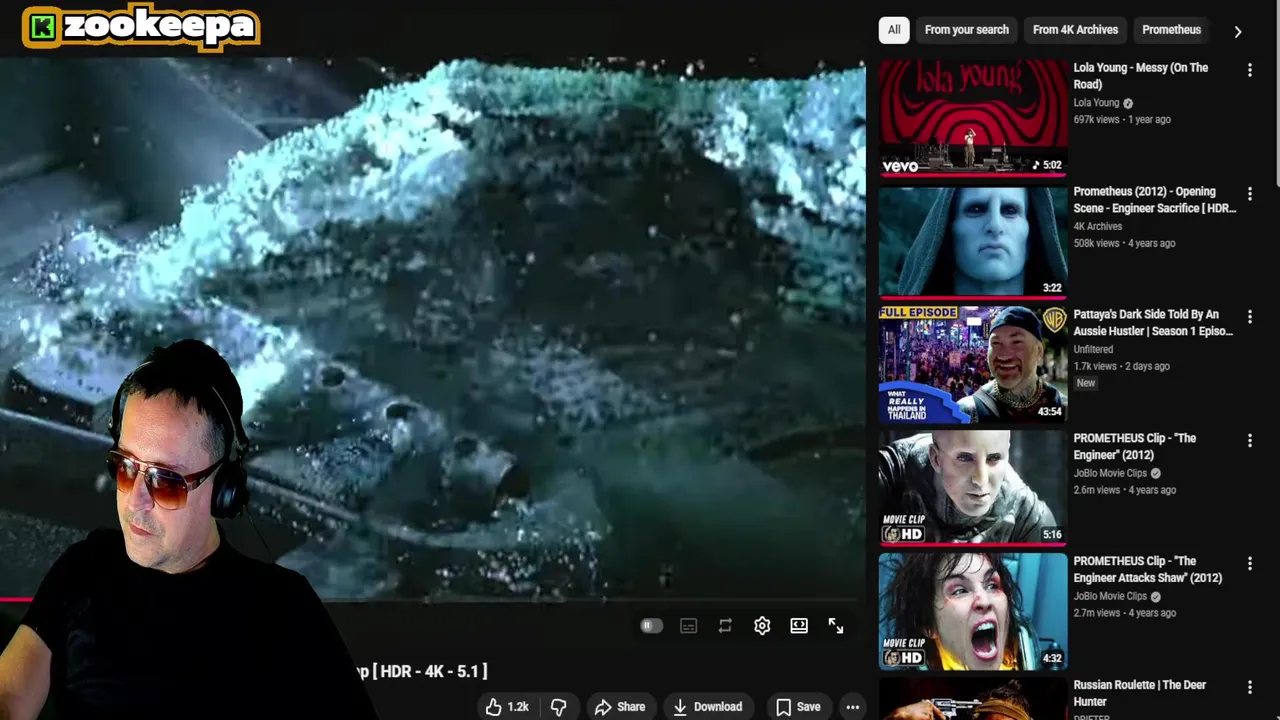Open options menu for The Engineer clip
1280x720 pixels.
tap(1249, 441)
